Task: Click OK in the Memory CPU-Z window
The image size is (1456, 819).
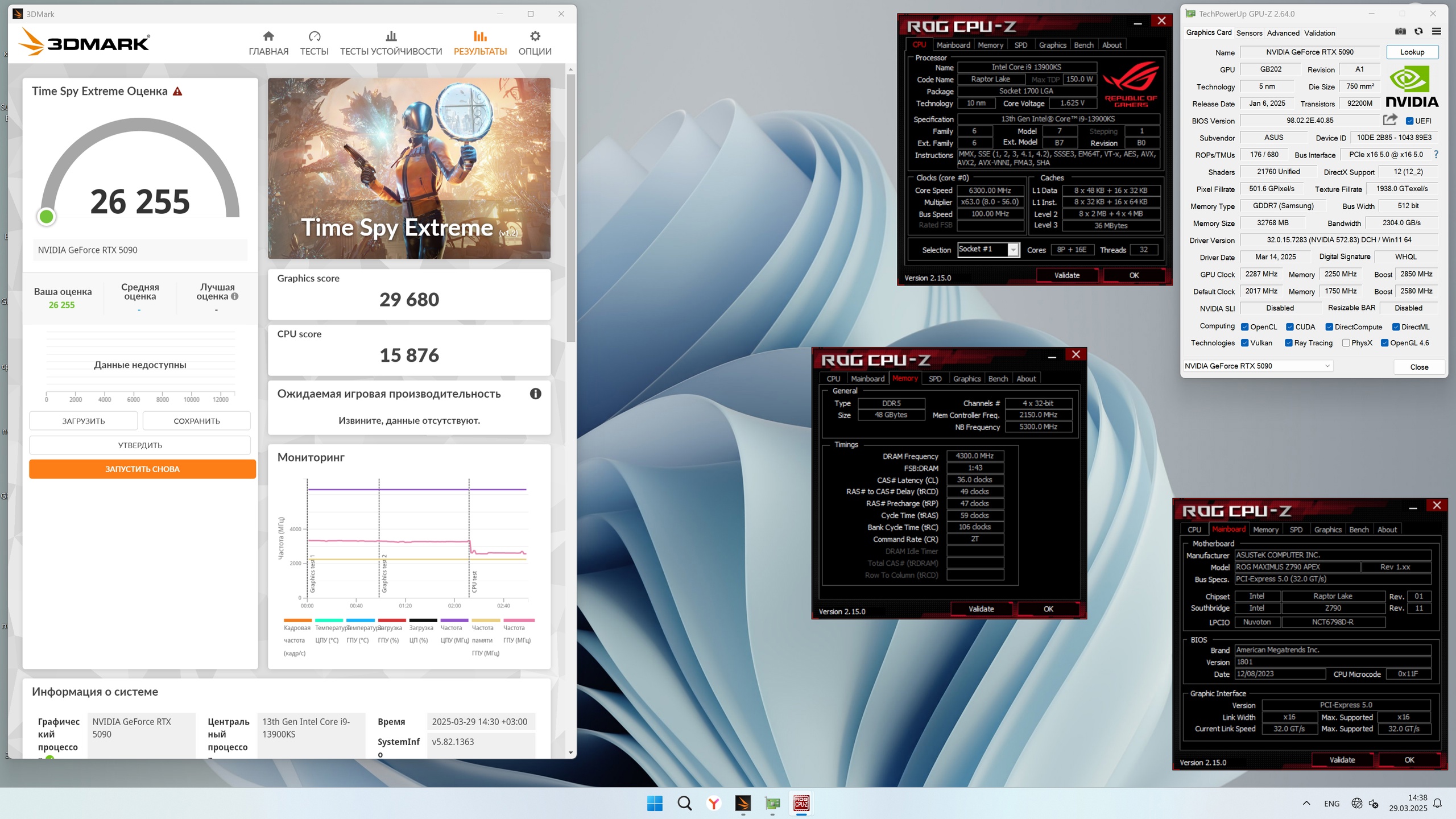Action: [1048, 609]
